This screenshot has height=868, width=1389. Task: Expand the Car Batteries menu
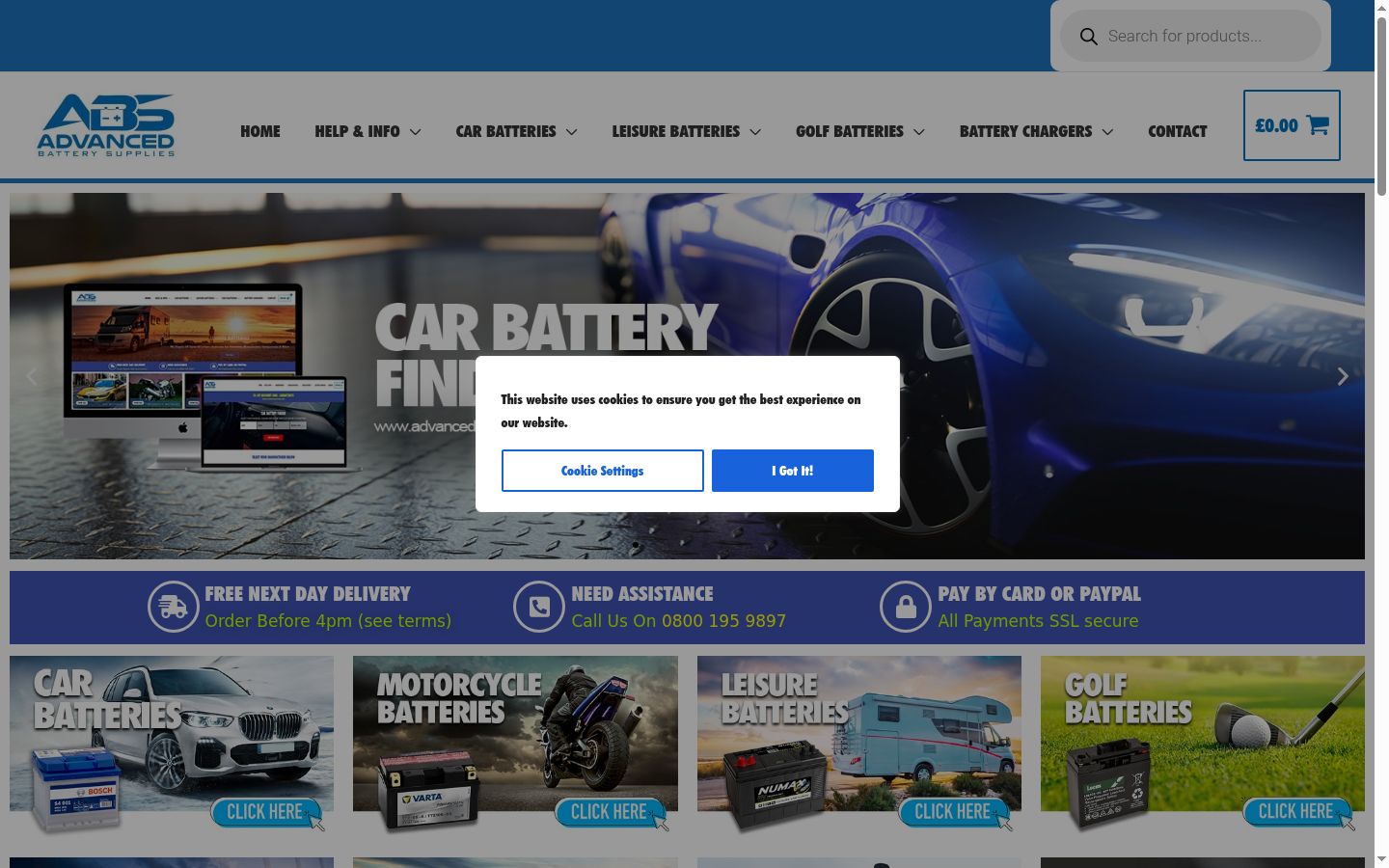(x=516, y=131)
